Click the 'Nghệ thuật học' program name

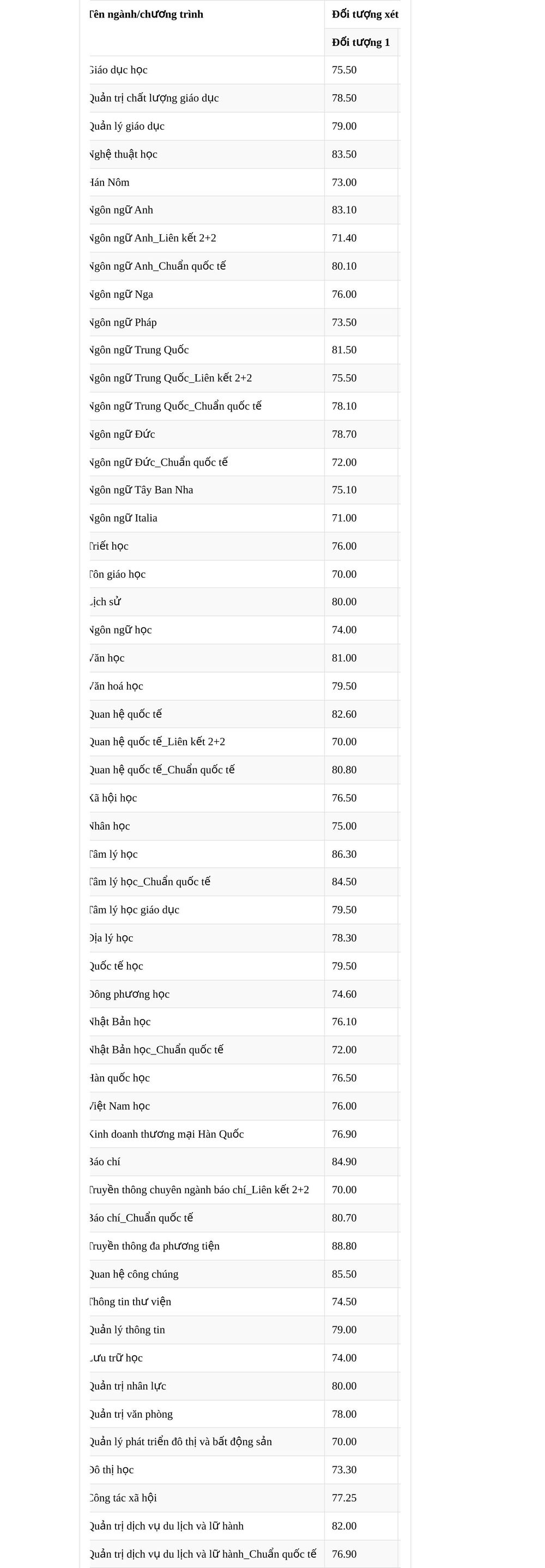[123, 155]
